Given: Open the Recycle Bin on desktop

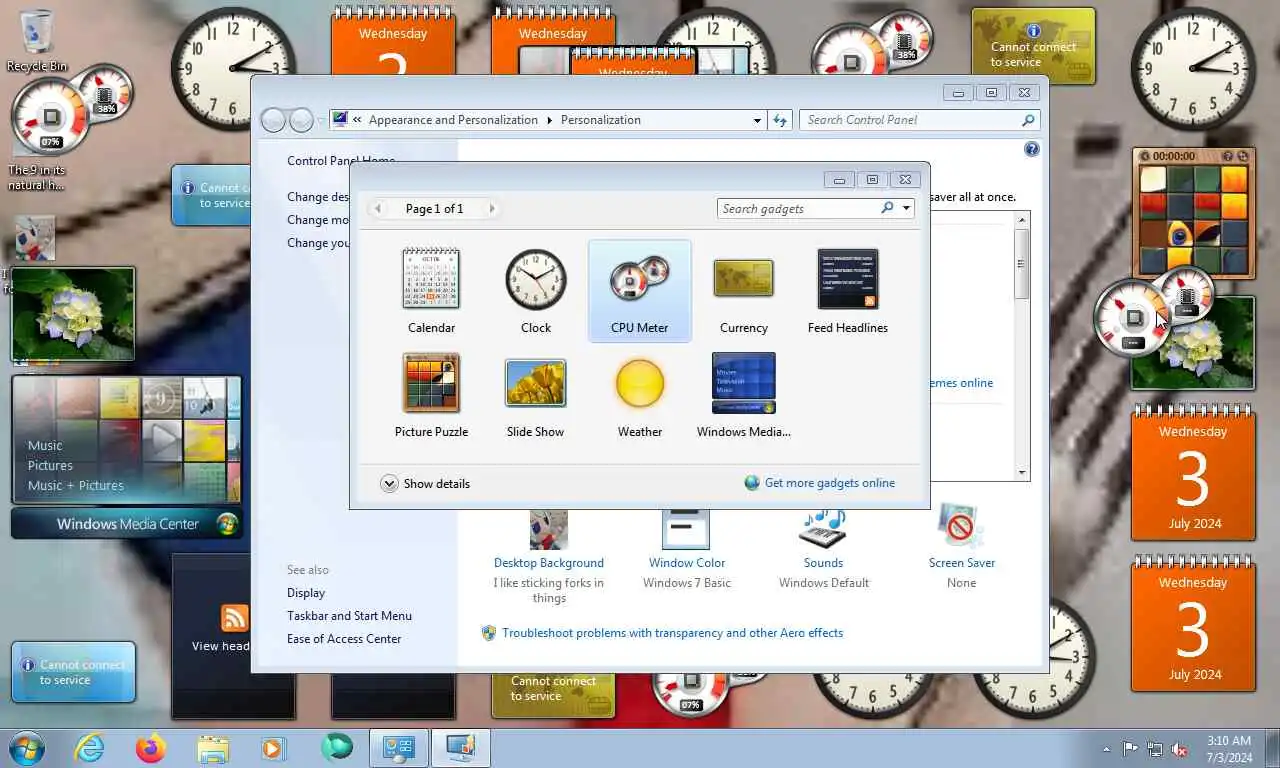Looking at the screenshot, I should pos(37,41).
